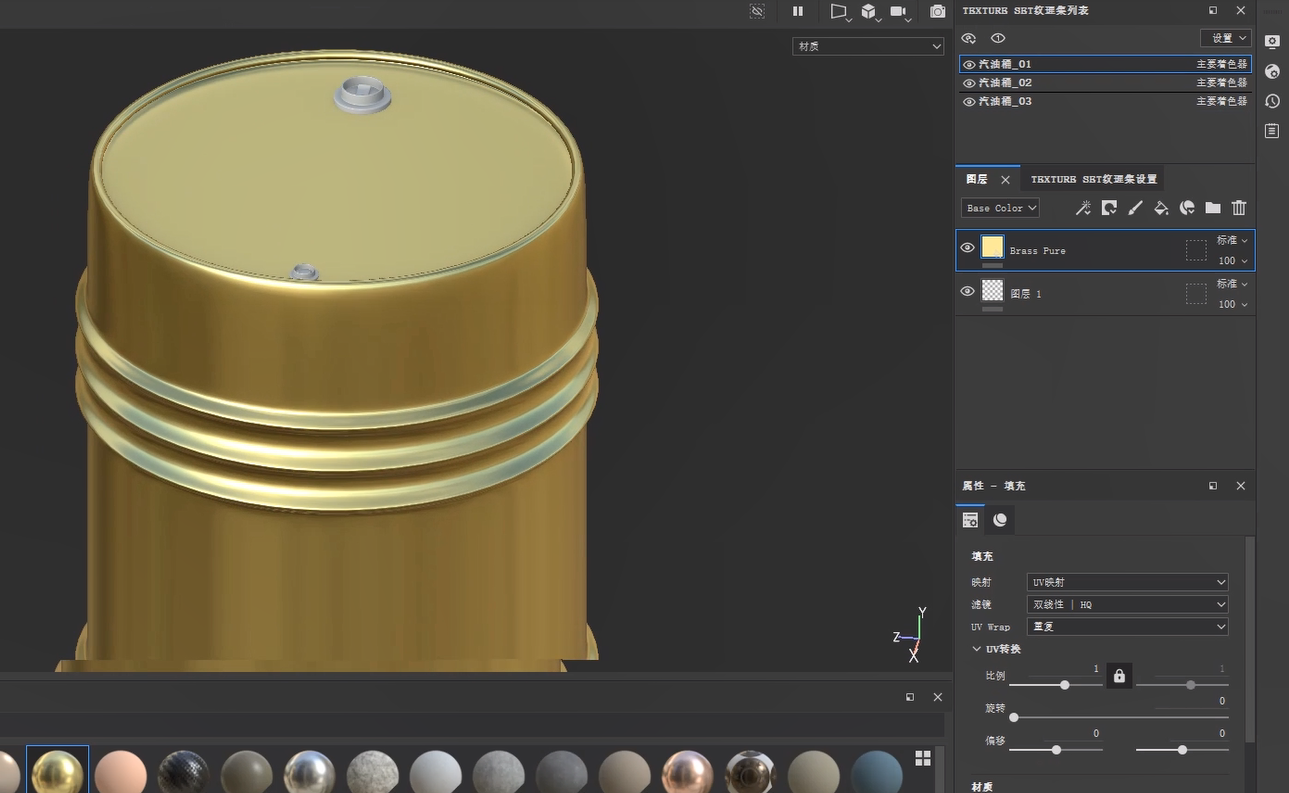The height and width of the screenshot is (793, 1289).
Task: Toggle the UV scale ratio lock
Action: coord(1119,677)
